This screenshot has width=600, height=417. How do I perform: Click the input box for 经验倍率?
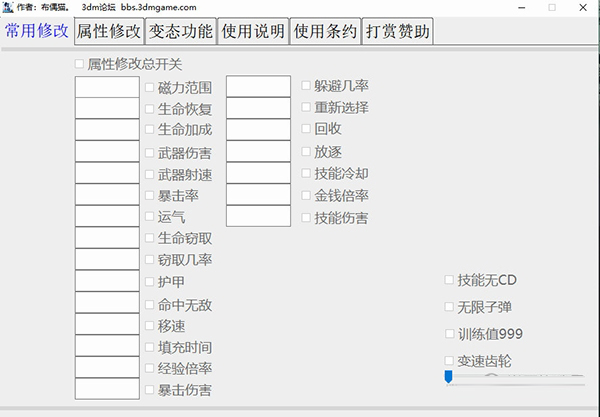coord(107,367)
